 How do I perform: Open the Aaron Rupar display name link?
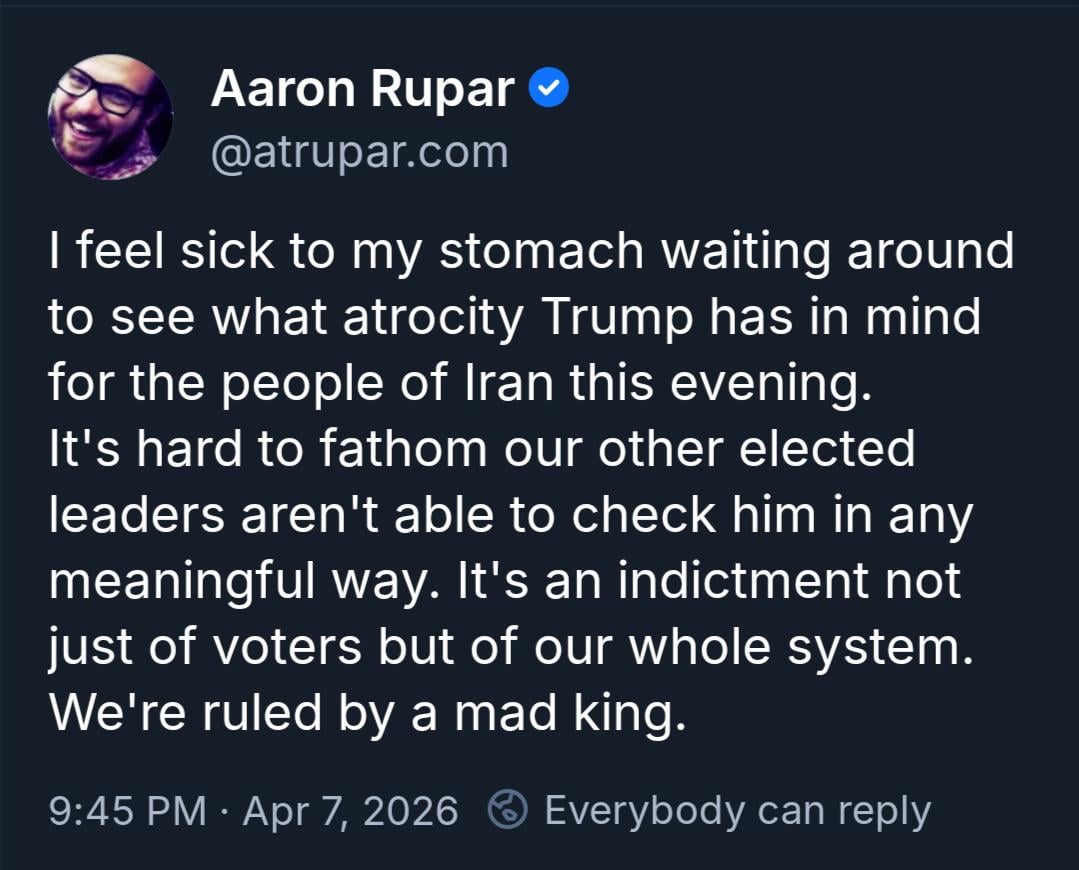click(362, 91)
